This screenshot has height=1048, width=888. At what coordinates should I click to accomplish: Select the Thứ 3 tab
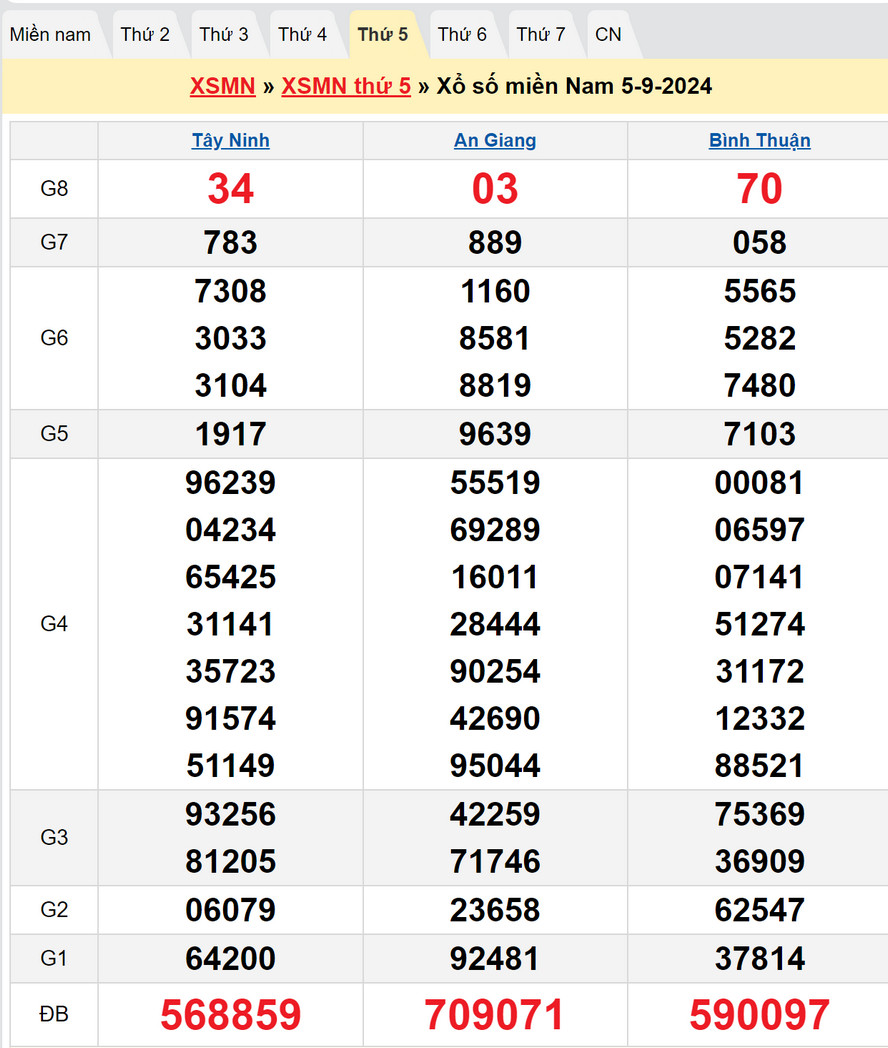(224, 35)
